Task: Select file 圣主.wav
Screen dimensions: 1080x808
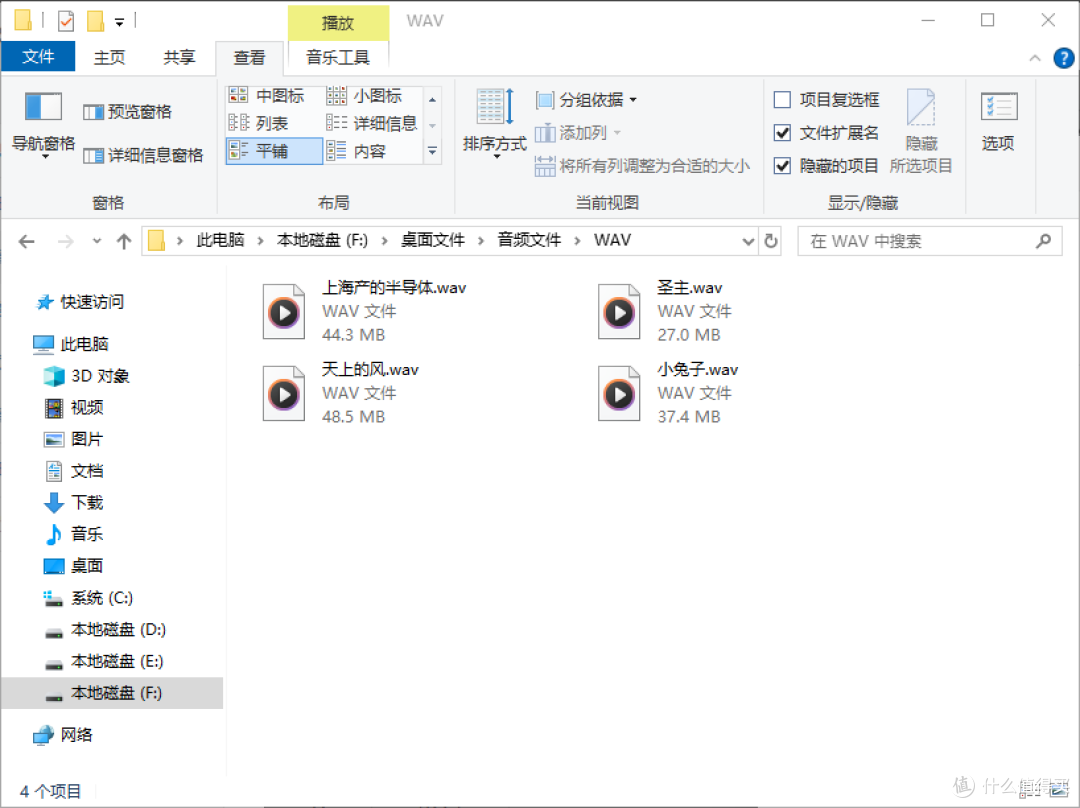Action: [665, 311]
